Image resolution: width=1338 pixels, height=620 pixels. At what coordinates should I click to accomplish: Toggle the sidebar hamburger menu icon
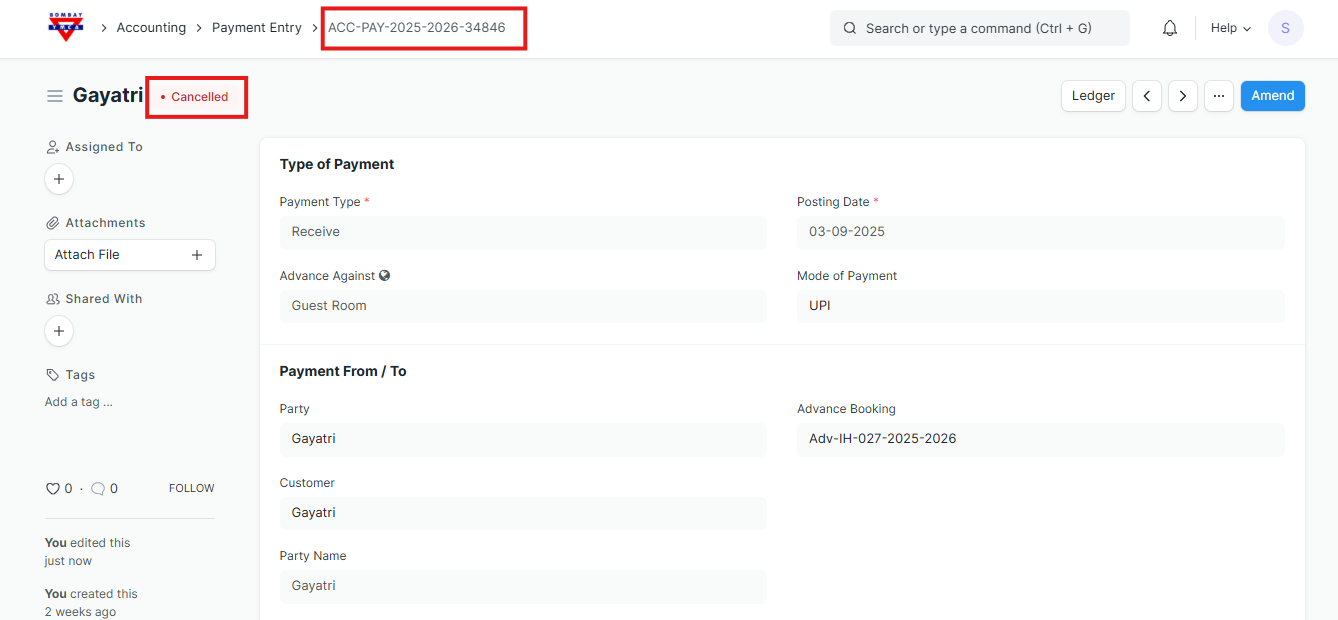tap(55, 96)
